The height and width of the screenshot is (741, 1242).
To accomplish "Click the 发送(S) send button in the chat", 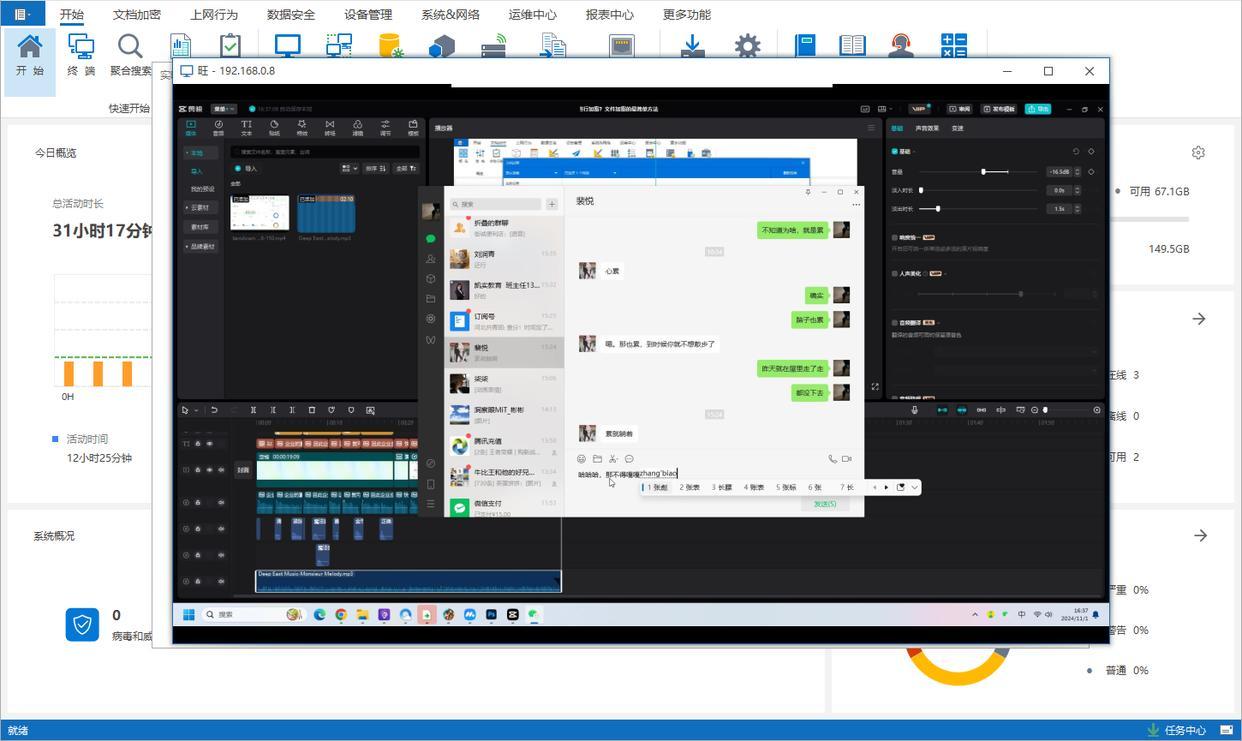I will [824, 504].
